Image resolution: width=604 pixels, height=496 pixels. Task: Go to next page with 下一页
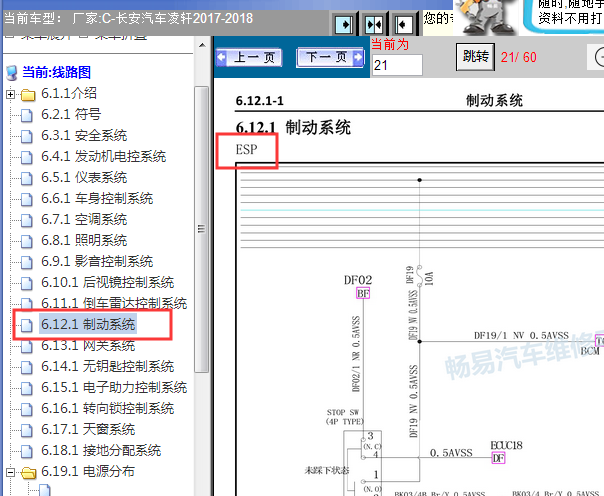pos(330,58)
